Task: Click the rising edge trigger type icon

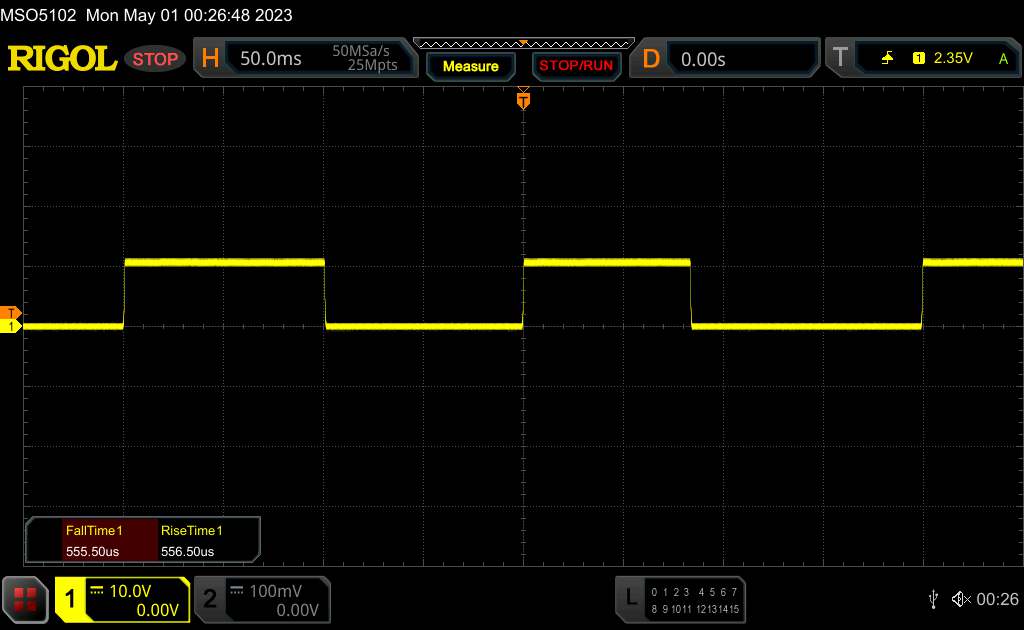Action: click(x=887, y=59)
